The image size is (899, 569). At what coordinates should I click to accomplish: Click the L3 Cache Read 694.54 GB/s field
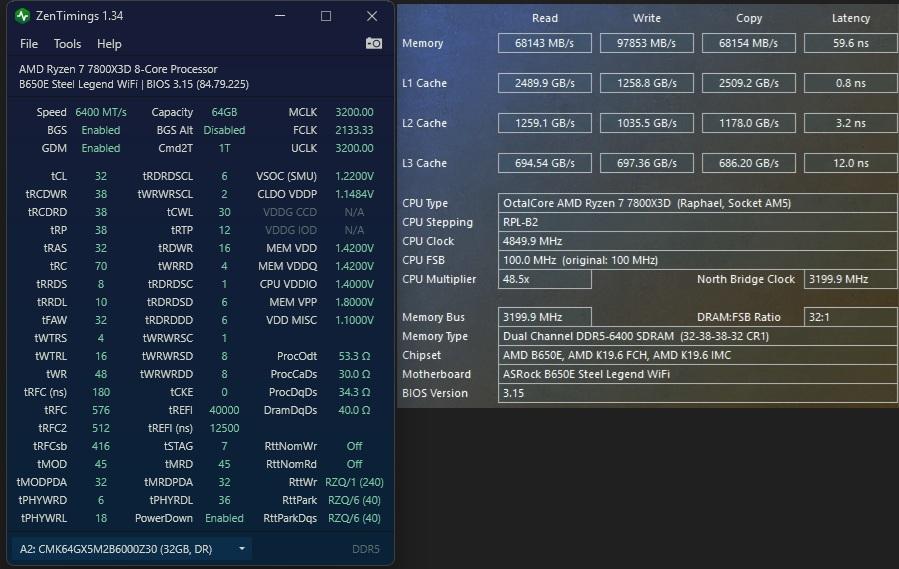545,163
